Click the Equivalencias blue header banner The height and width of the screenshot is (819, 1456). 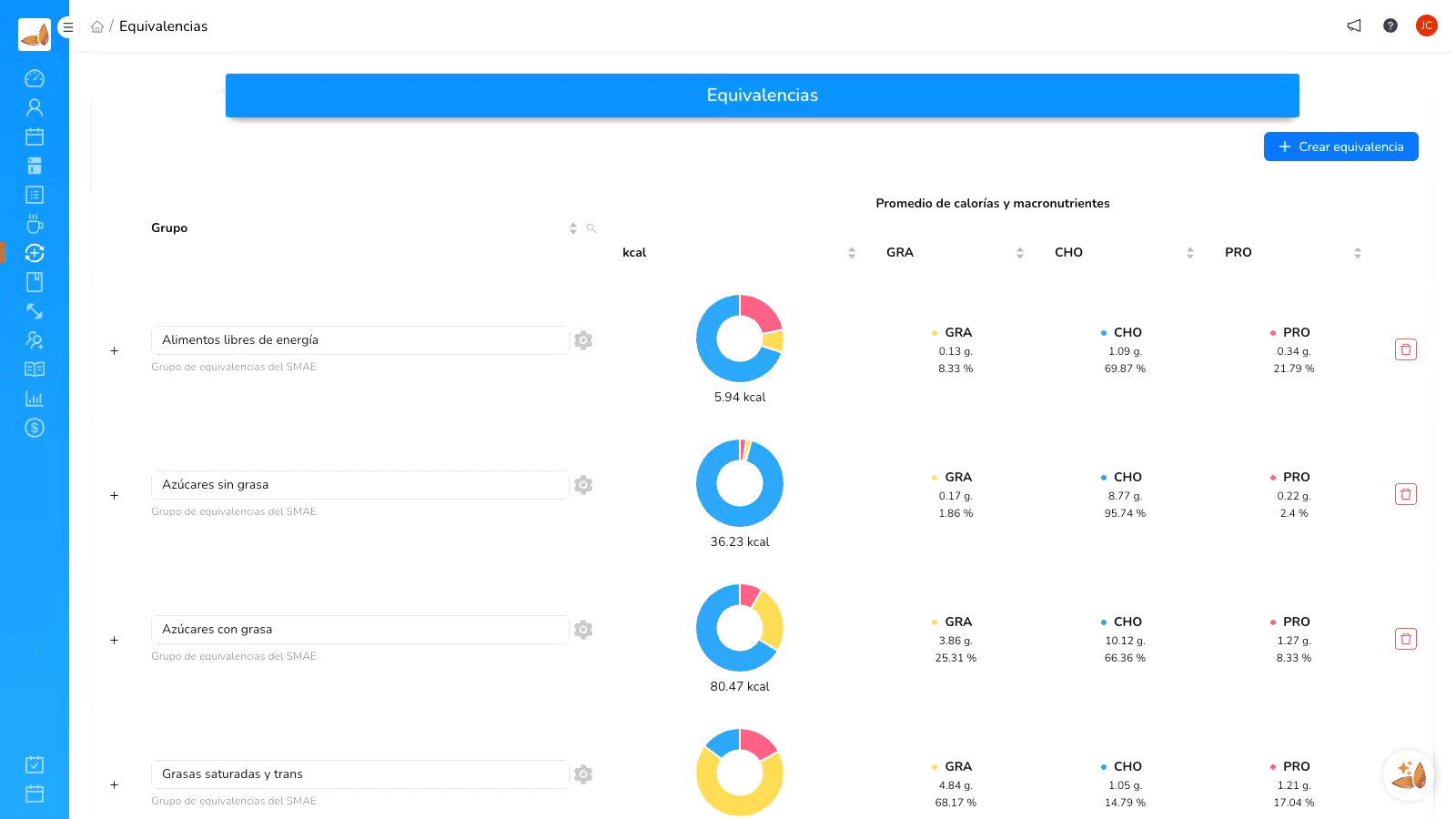(763, 96)
